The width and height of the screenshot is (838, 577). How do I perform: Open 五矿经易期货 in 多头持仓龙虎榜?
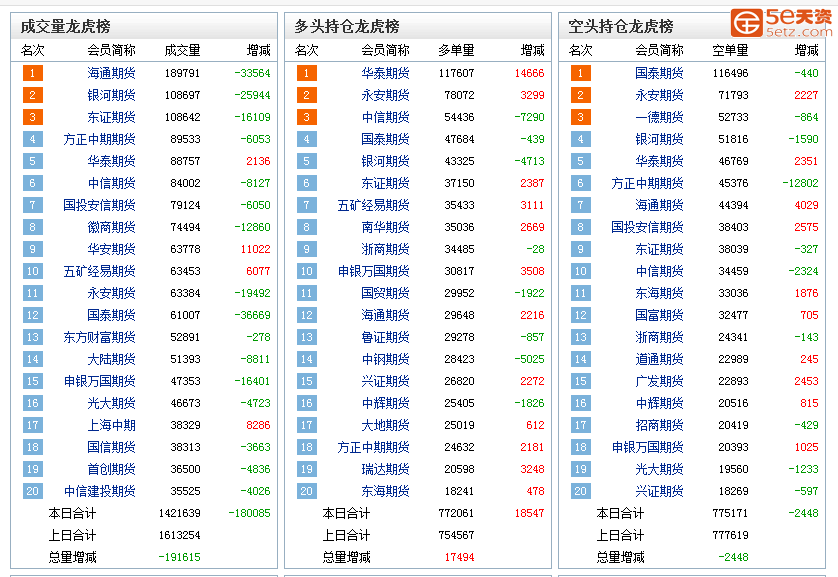click(x=374, y=205)
